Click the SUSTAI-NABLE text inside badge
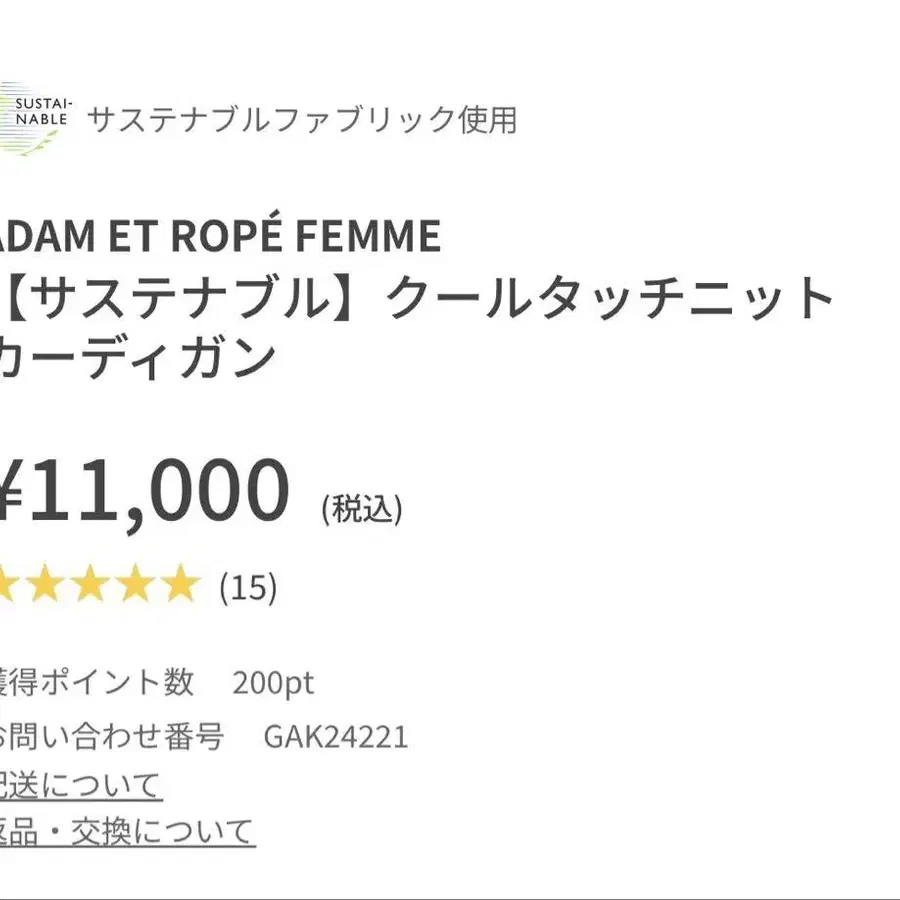This screenshot has height=900, width=900. [43, 112]
